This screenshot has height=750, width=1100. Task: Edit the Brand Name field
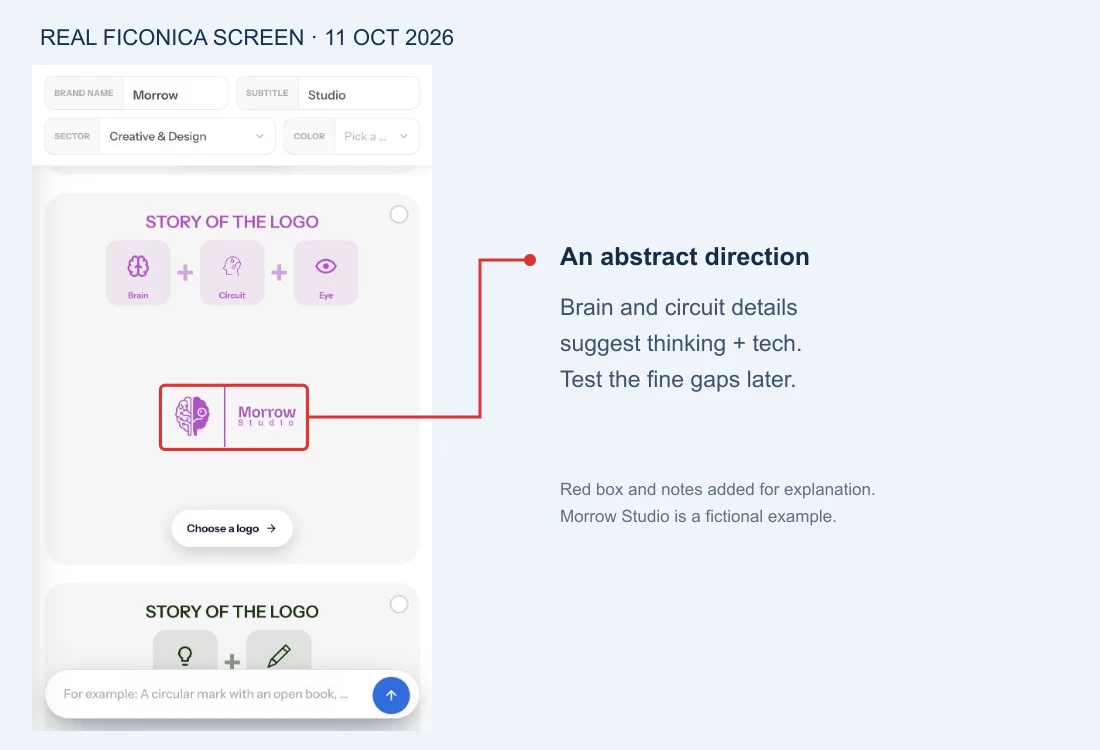137,93
